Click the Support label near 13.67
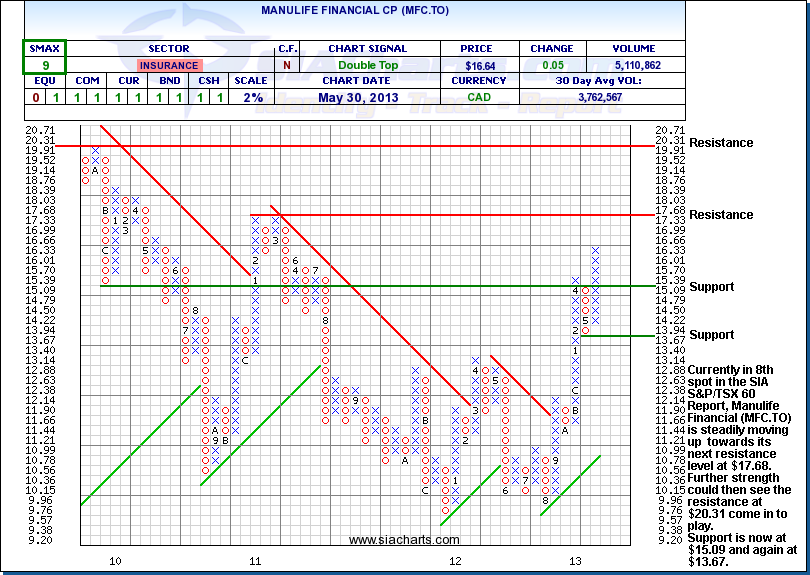The width and height of the screenshot is (810, 575). (711, 335)
